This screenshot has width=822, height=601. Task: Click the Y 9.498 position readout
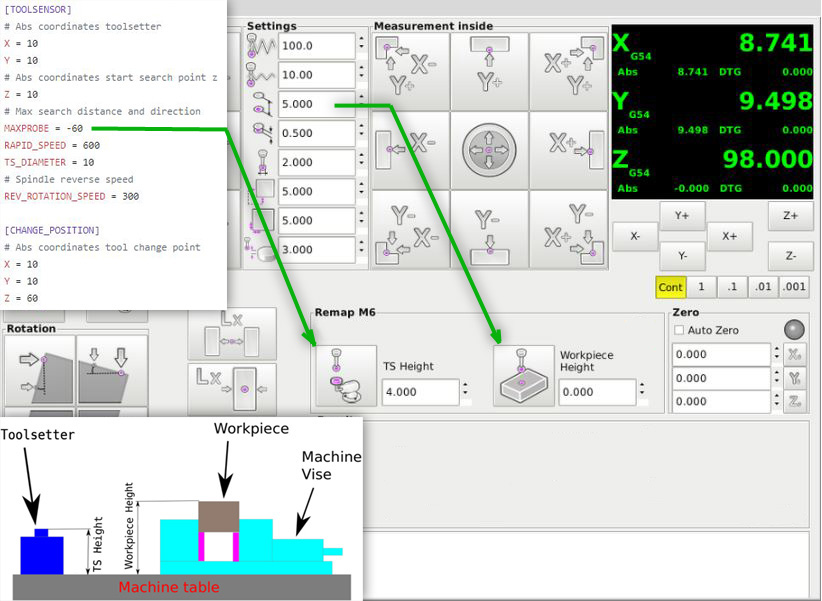[x=776, y=101]
